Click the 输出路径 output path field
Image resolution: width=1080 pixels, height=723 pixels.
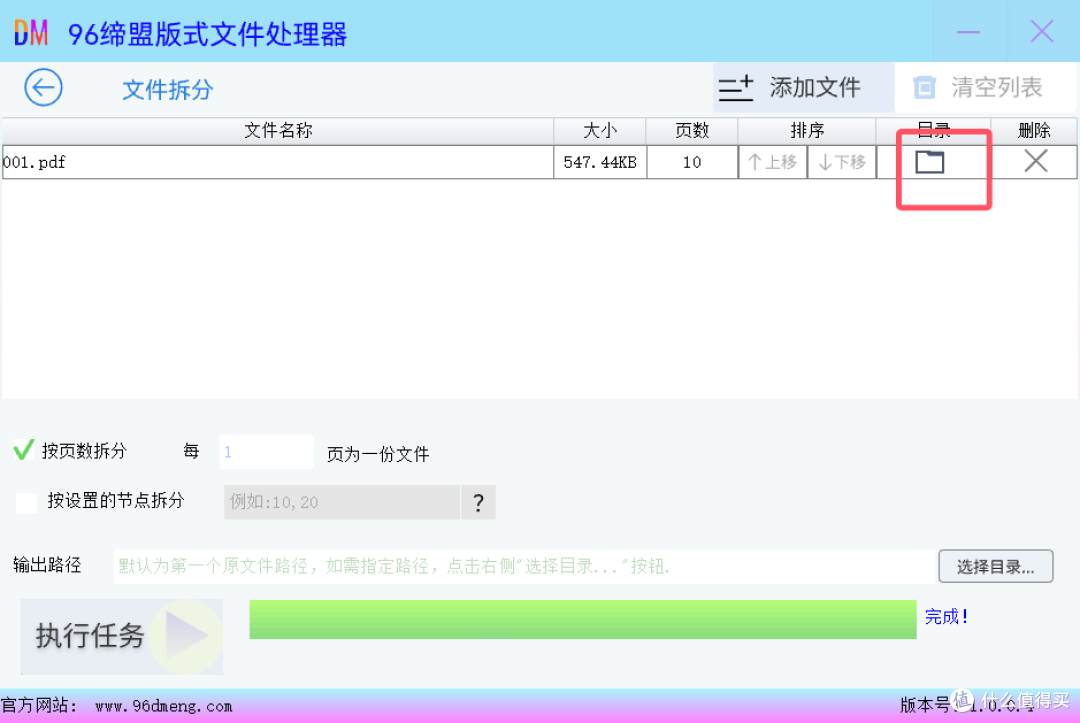(x=523, y=566)
